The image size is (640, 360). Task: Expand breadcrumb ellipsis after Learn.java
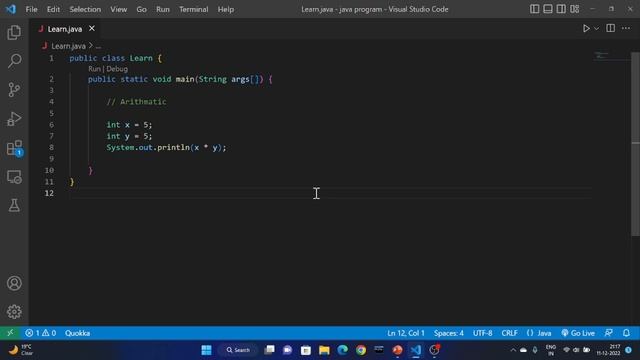pyautogui.click(x=99, y=46)
